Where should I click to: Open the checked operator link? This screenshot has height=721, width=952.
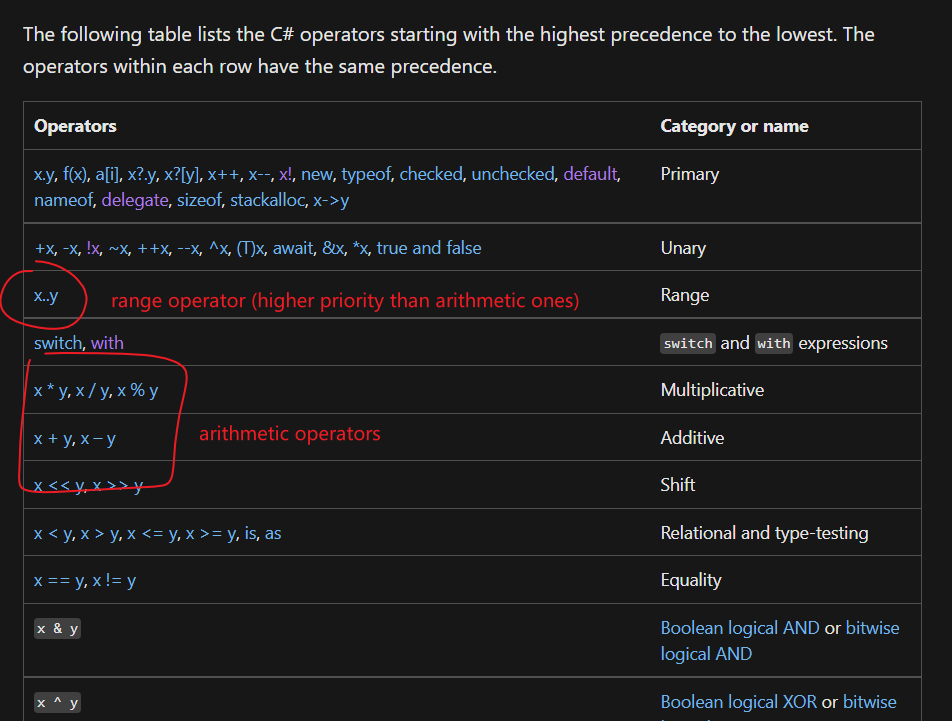pos(431,175)
